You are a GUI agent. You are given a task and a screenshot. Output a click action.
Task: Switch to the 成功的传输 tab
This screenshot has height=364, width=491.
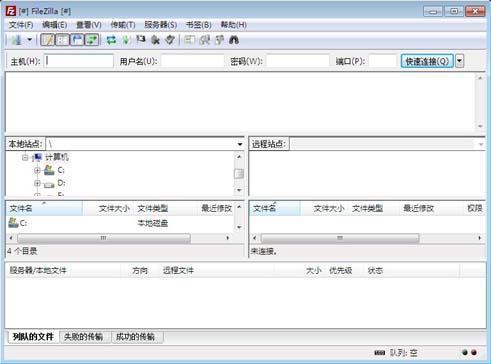135,337
